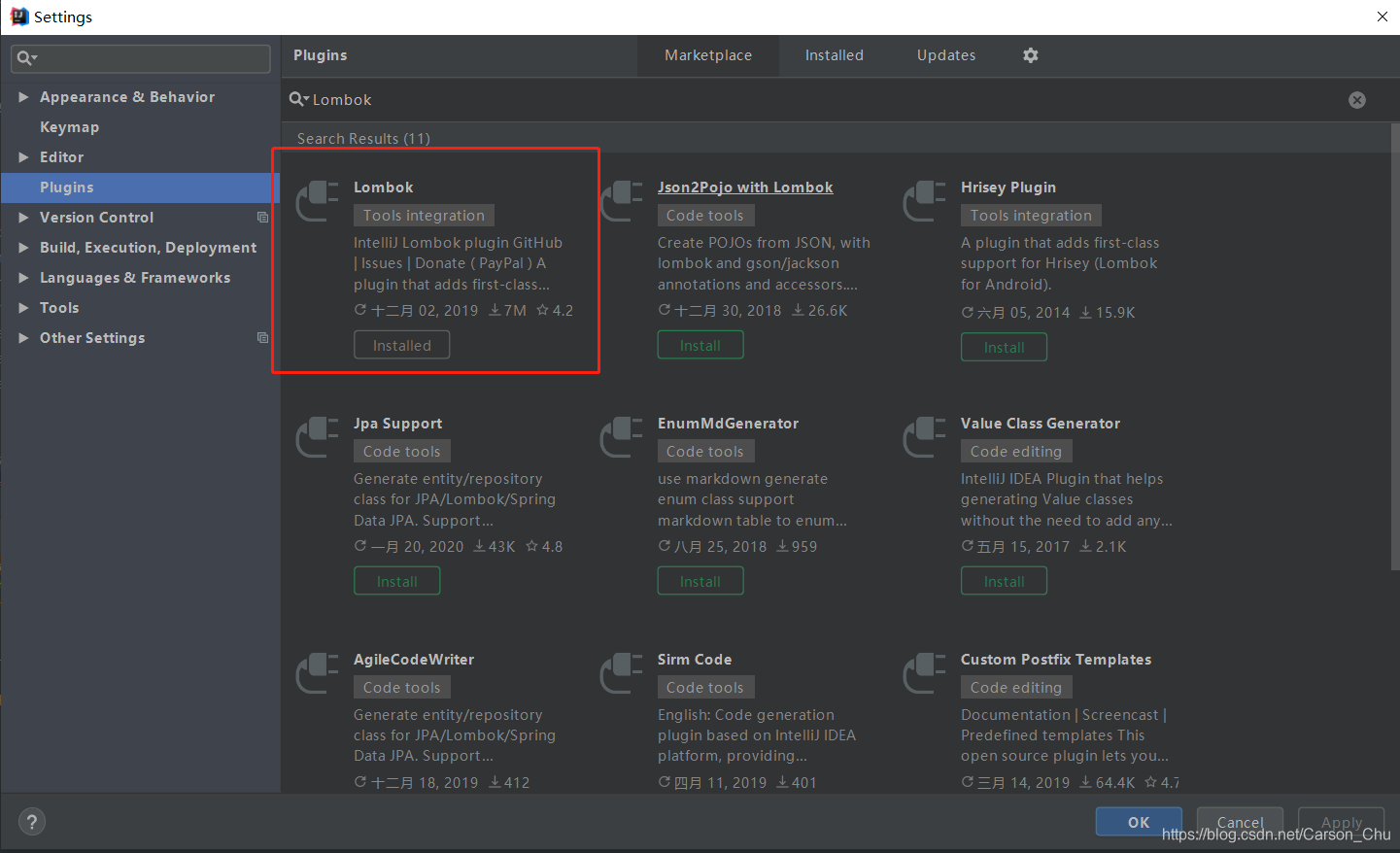This screenshot has width=1400, height=853.
Task: Install the EnumMdGenerator plugin
Action: point(700,582)
